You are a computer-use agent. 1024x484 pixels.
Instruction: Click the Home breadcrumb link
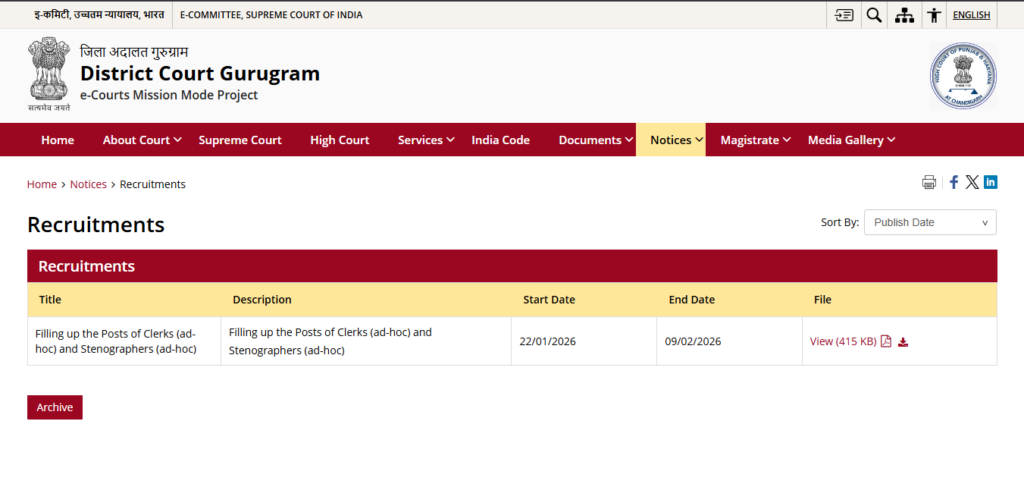click(x=42, y=184)
